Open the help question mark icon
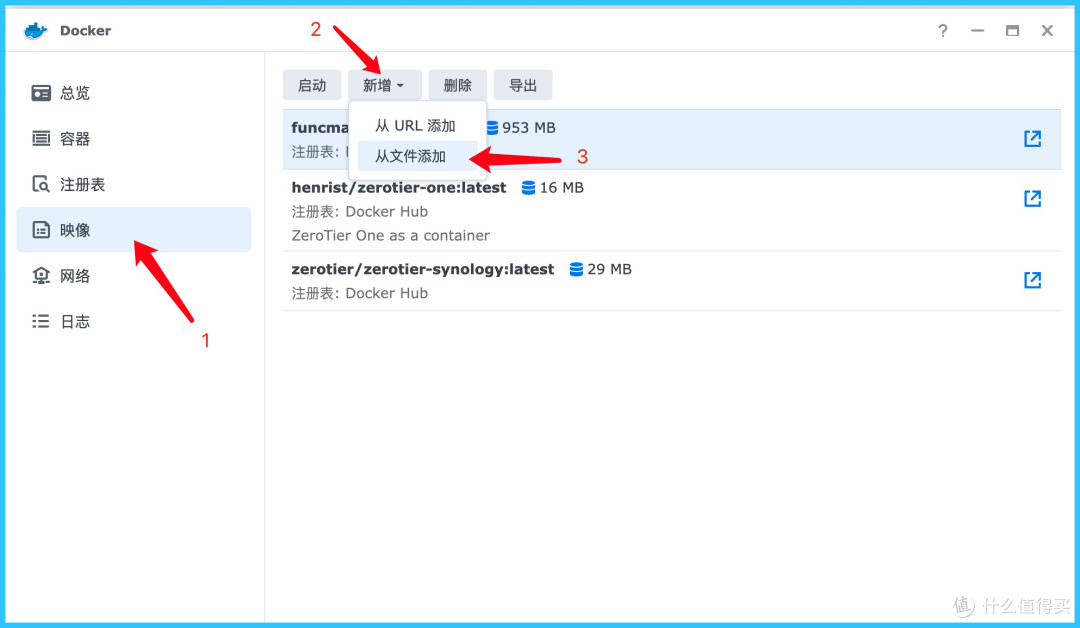The height and width of the screenshot is (628, 1080). pyautogui.click(x=942, y=31)
